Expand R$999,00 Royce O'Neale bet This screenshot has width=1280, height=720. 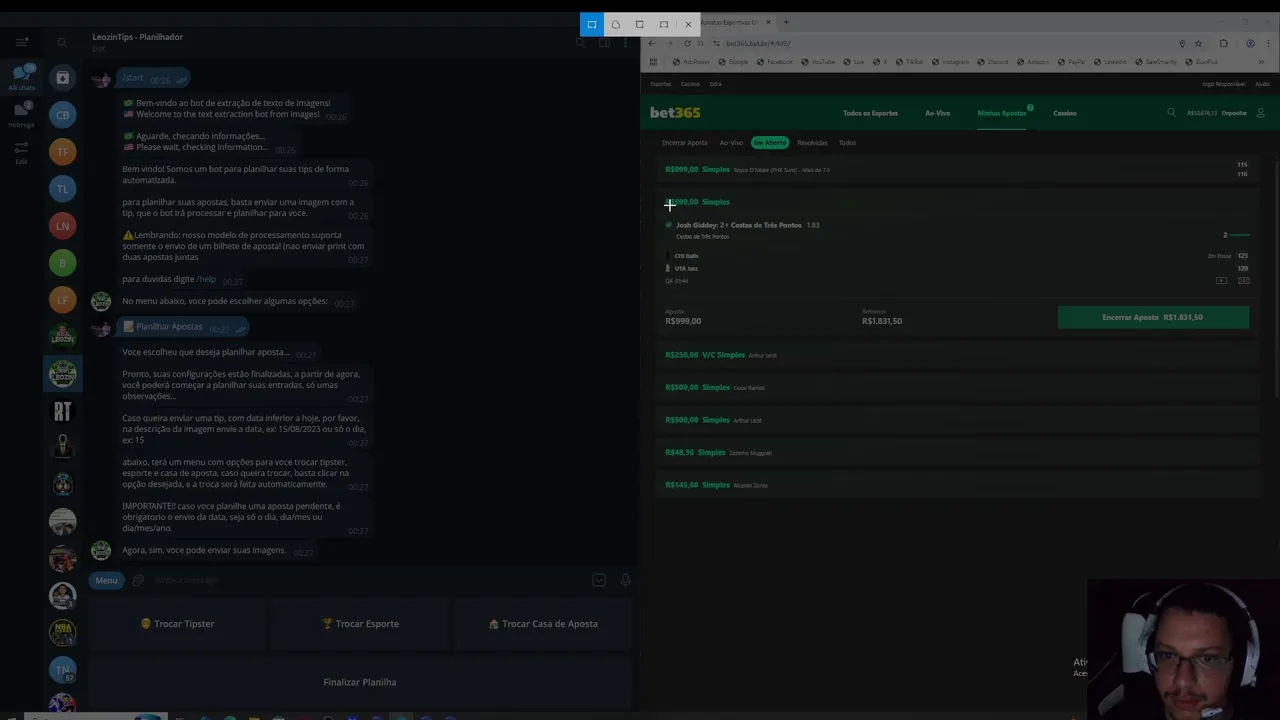tap(957, 170)
